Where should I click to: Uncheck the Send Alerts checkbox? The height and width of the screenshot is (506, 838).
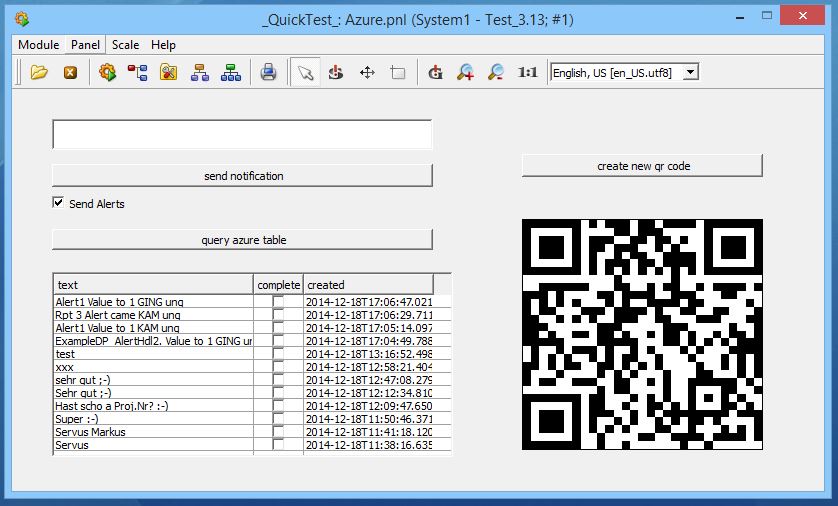click(58, 203)
